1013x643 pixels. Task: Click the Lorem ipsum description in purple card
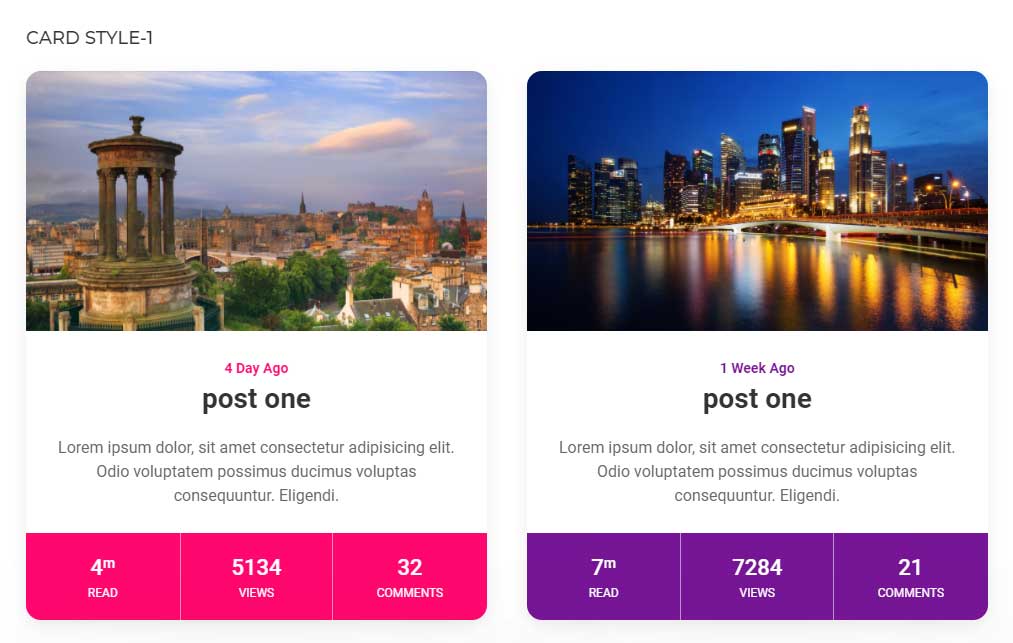[x=757, y=472]
